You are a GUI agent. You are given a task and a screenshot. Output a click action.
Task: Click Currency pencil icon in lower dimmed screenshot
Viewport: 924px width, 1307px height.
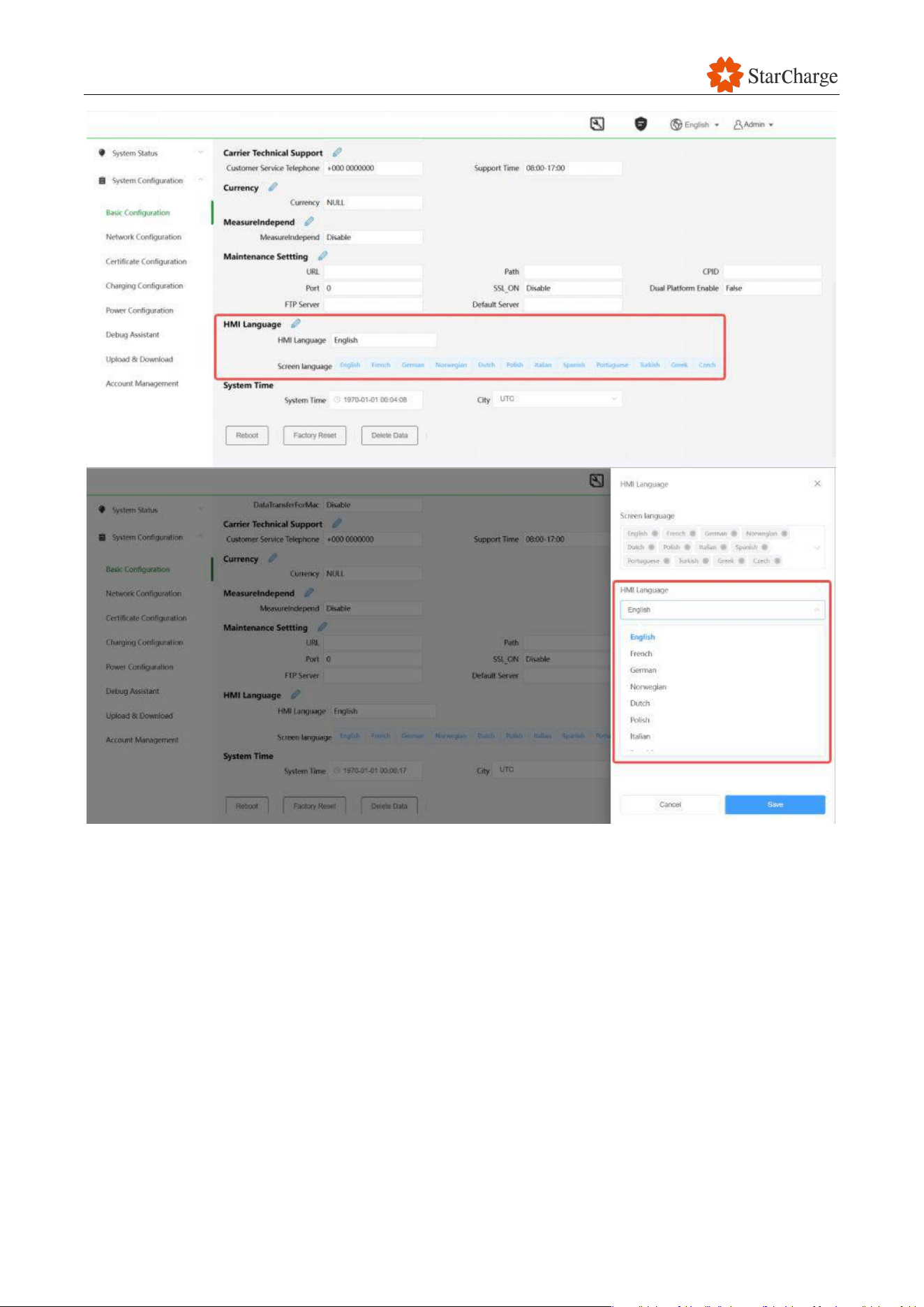pos(273,558)
